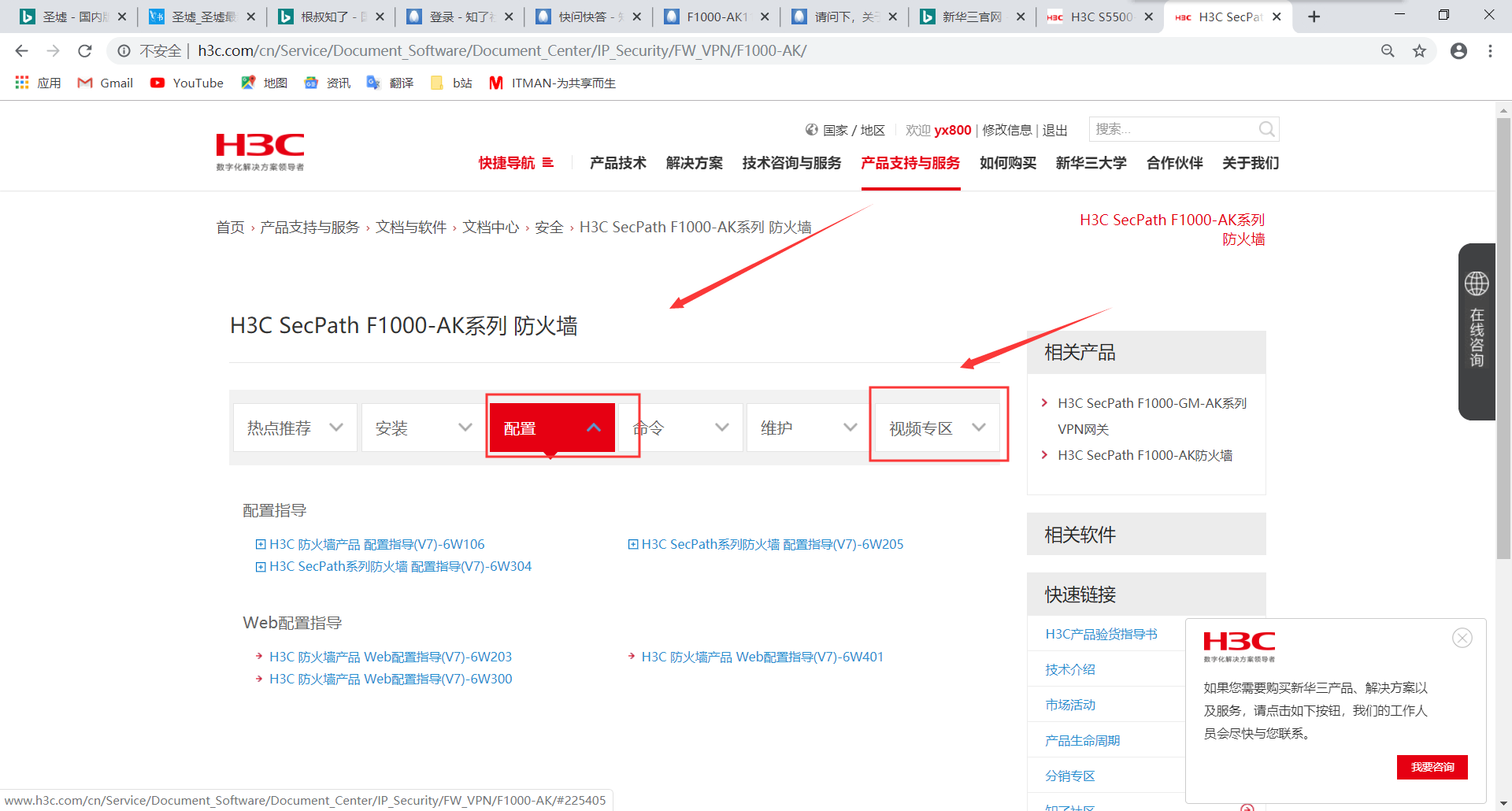The height and width of the screenshot is (811, 1512).
Task: Open the ITMAN-为共享而生 bookmark
Action: click(553, 83)
